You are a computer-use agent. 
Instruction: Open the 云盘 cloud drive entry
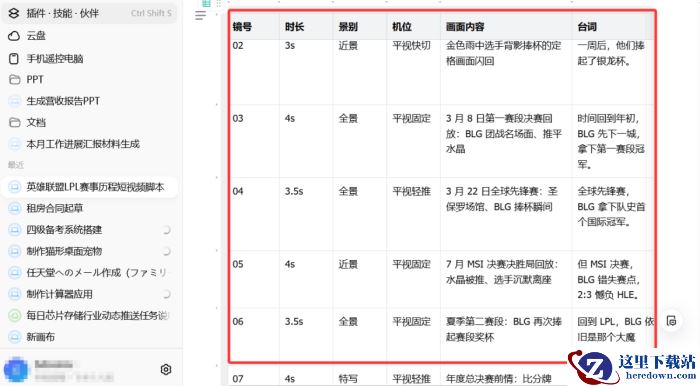[89, 36]
